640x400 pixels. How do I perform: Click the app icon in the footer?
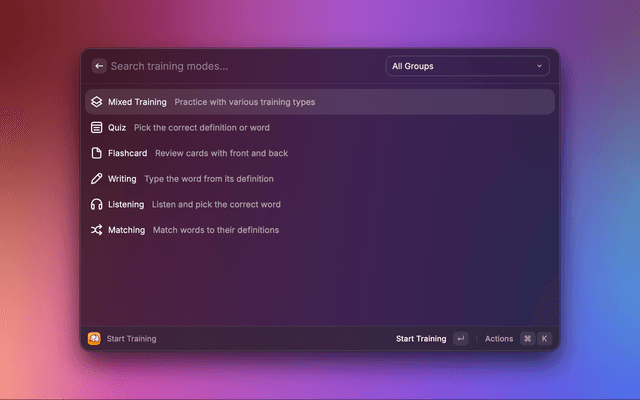point(94,339)
